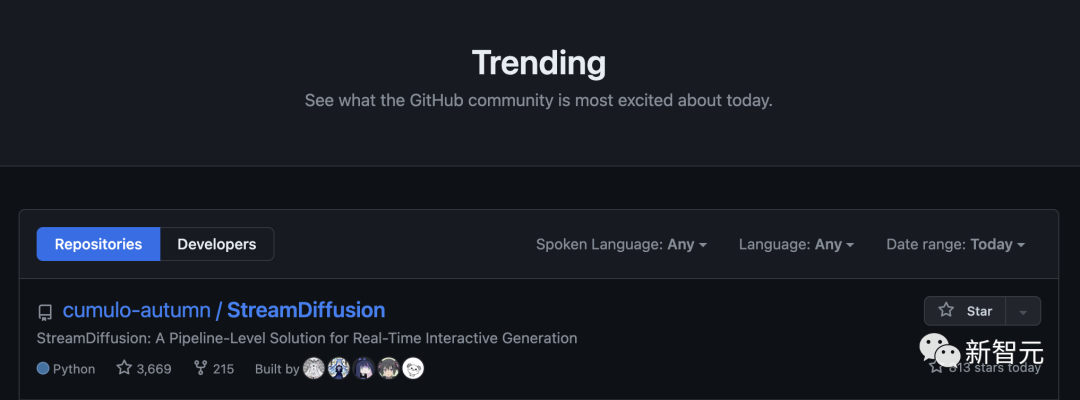
Task: Open the cumulo-autumn owner link
Action: [x=136, y=310]
